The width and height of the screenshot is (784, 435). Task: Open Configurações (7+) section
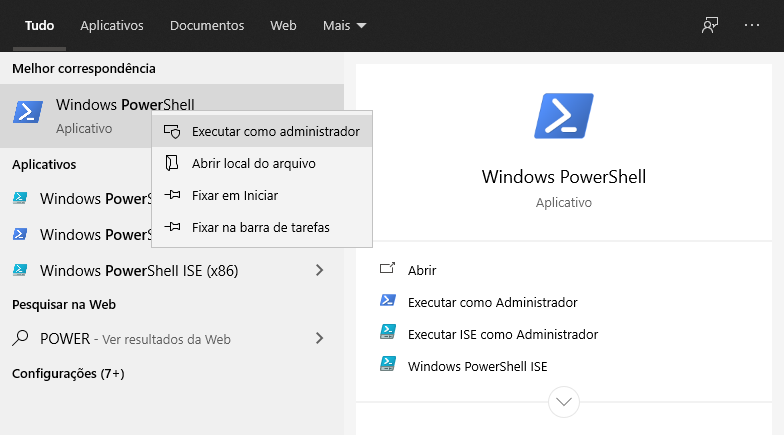coord(68,374)
